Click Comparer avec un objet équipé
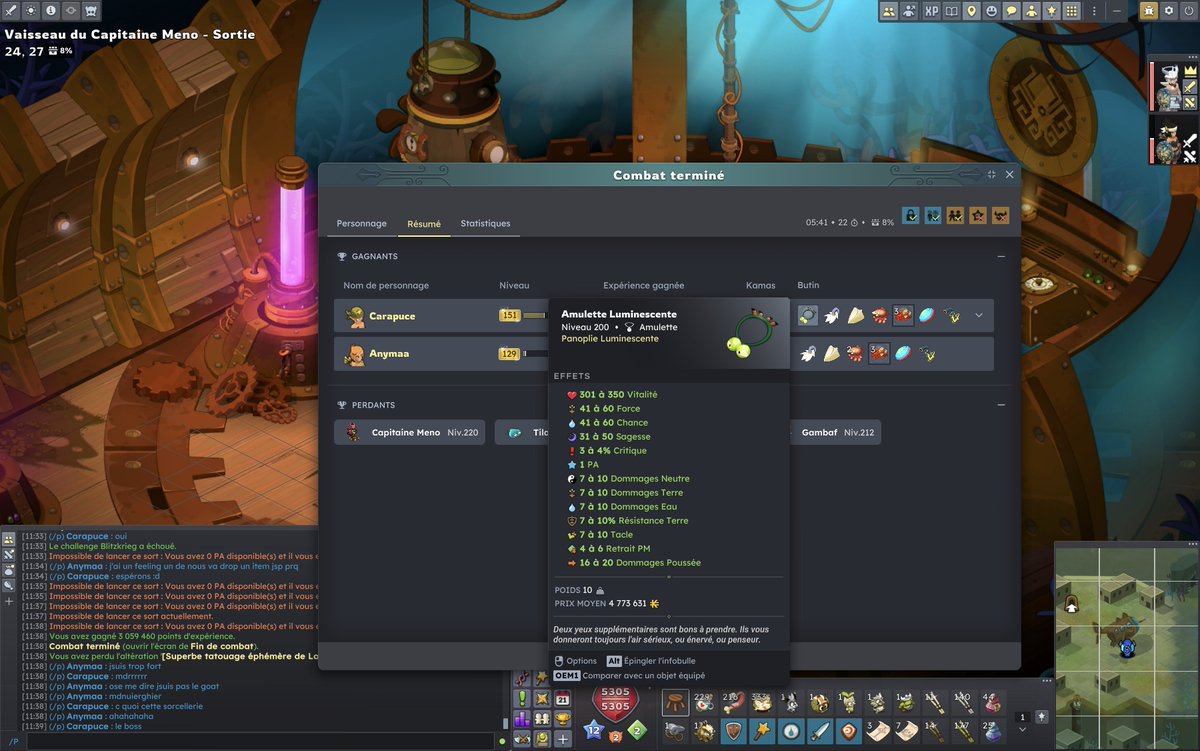Screen dimensions: 1200x751 (643, 674)
